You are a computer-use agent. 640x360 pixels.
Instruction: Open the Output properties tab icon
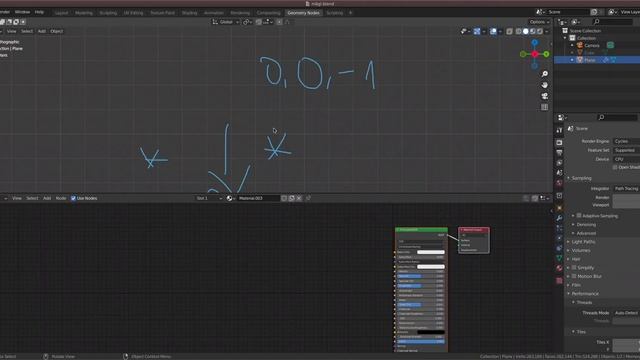pos(559,153)
